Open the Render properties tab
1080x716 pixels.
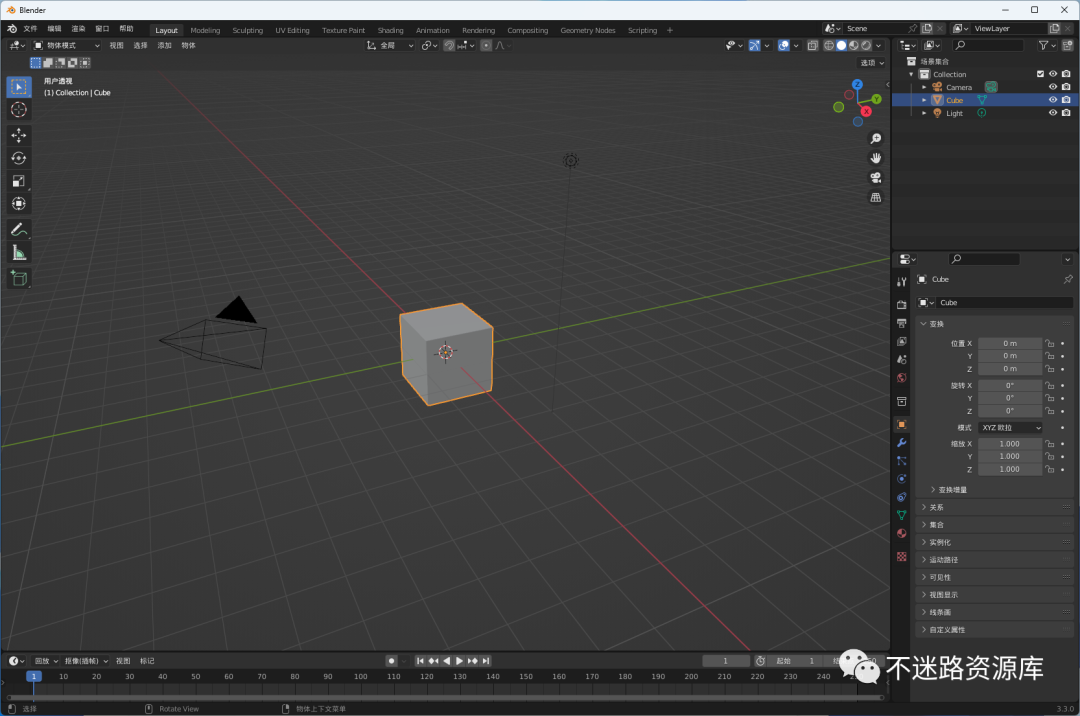click(902, 305)
